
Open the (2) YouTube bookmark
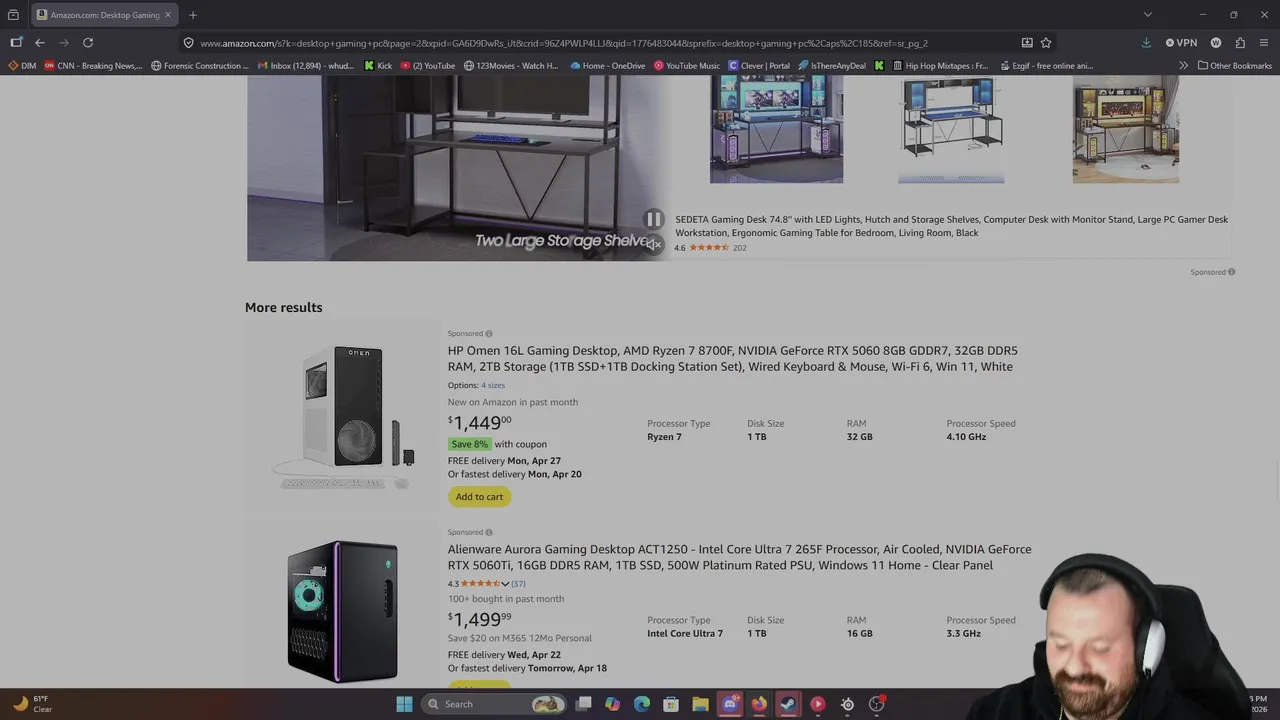point(428,66)
